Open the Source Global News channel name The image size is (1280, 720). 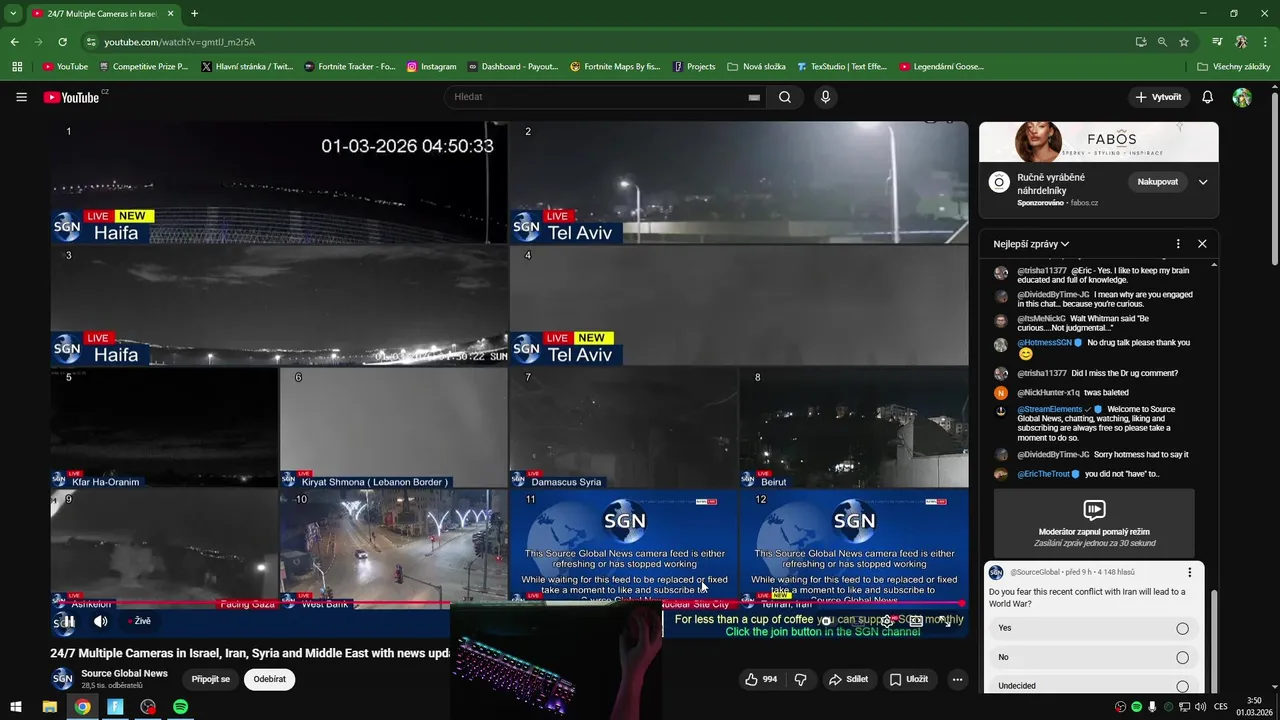(x=124, y=674)
